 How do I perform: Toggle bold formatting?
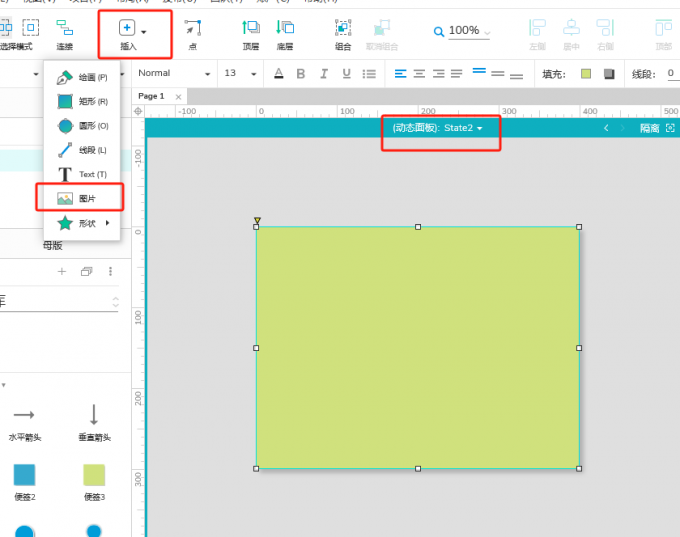301,74
